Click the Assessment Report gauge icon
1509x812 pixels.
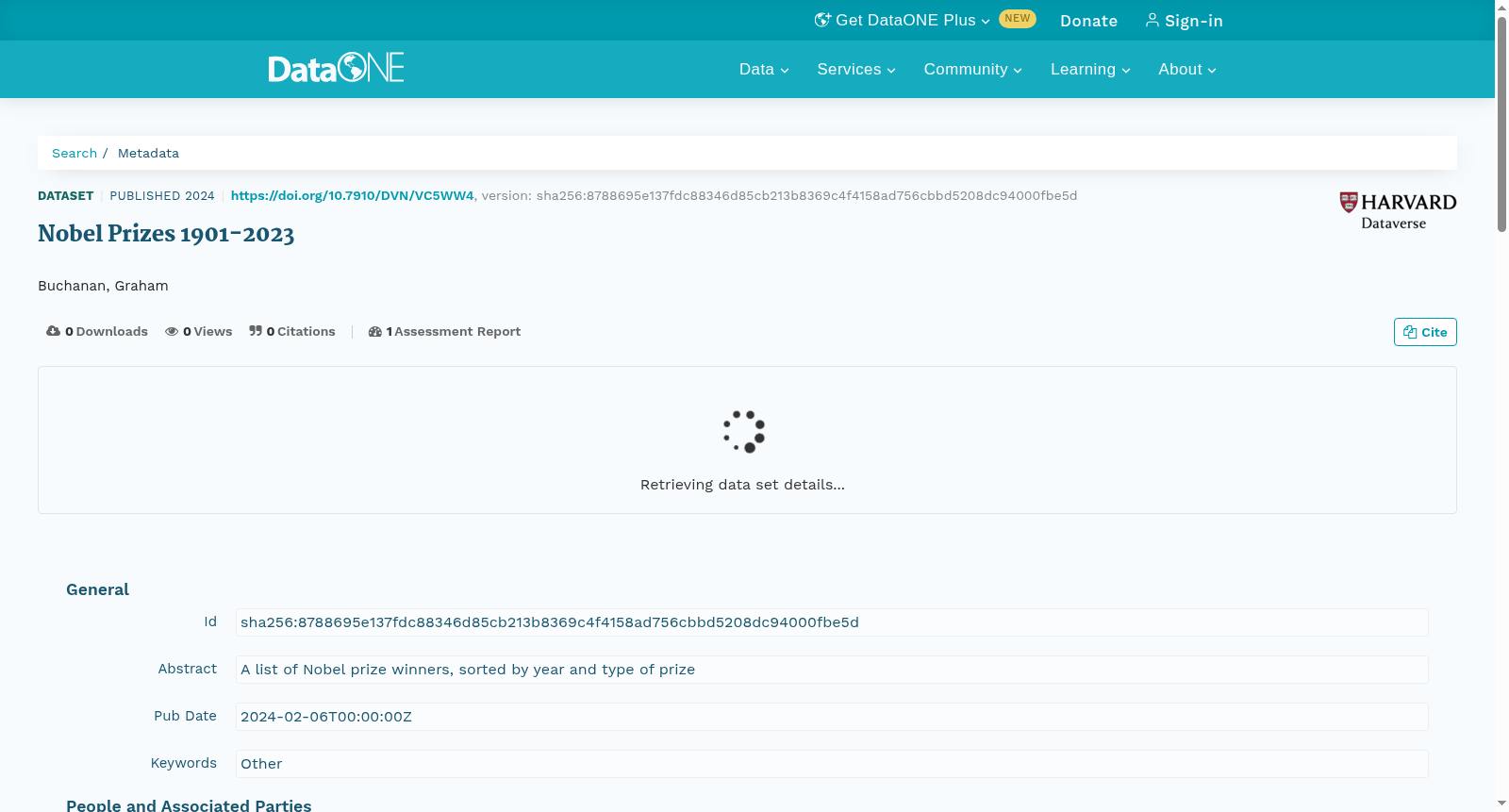374,331
